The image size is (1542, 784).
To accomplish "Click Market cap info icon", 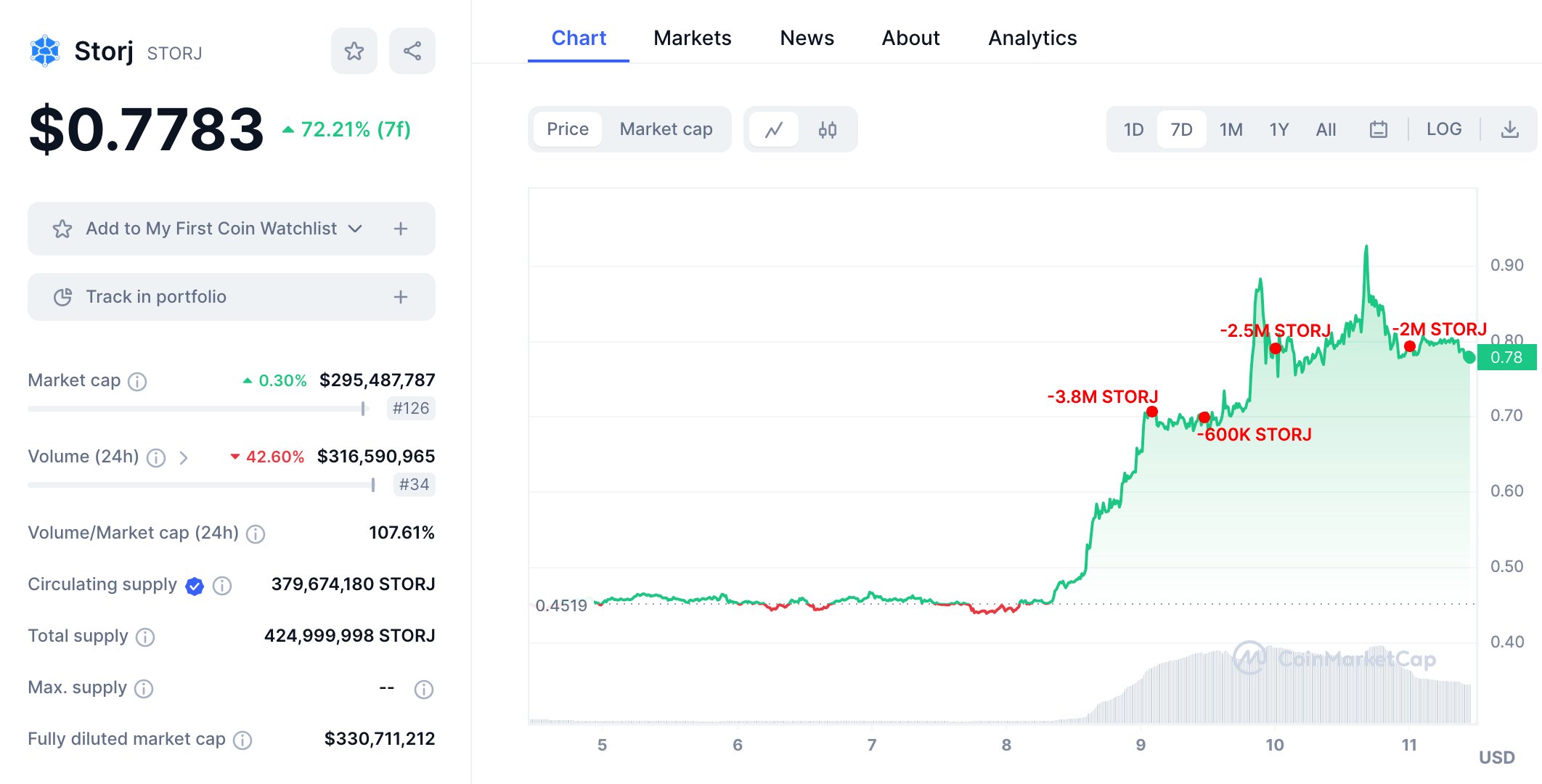I will coord(137,381).
